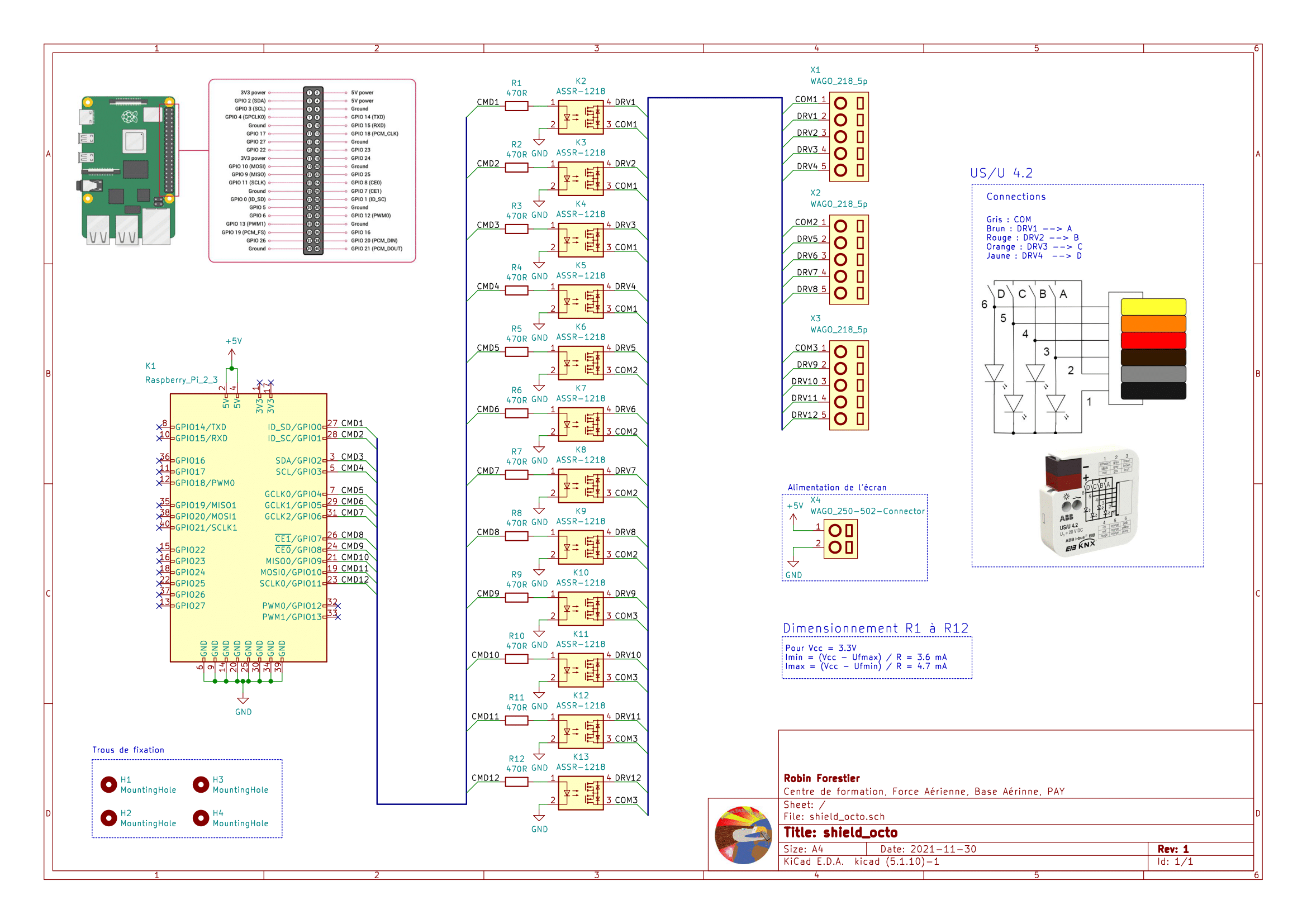Click the K13 ASSR-1218 relay symbol
This screenshot has height=924, width=1307.
tap(581, 793)
